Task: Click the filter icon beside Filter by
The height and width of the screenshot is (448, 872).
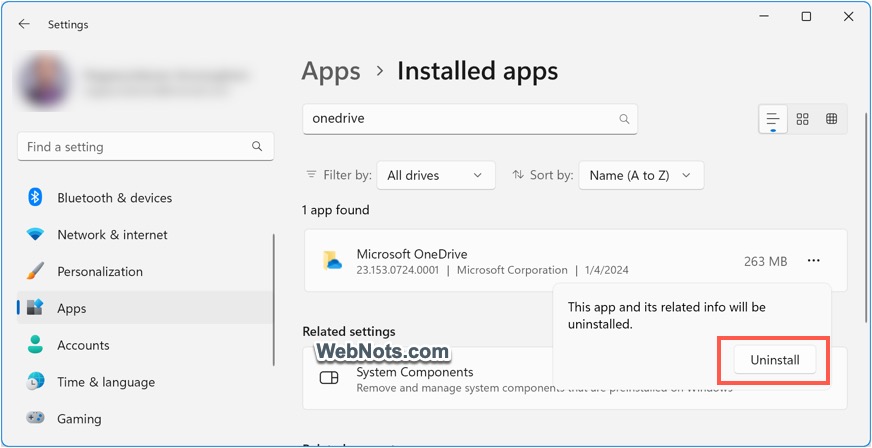Action: click(311, 175)
